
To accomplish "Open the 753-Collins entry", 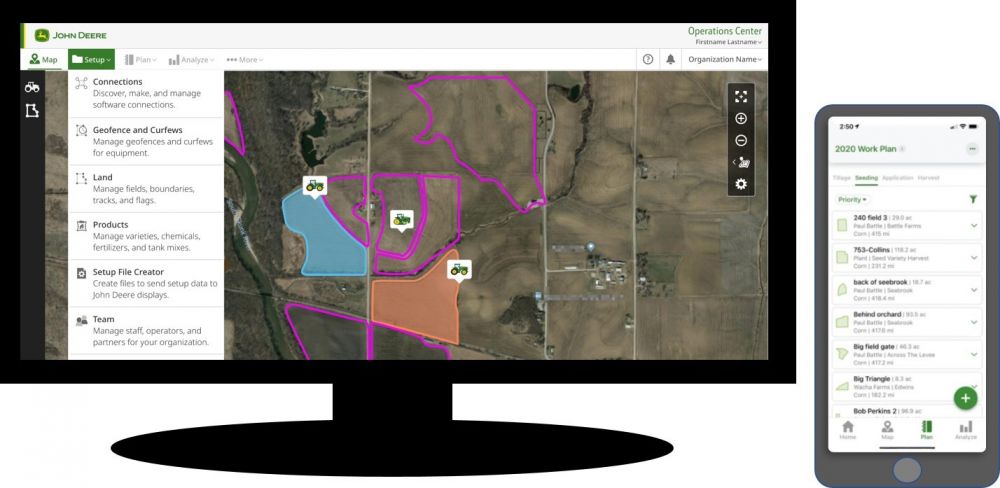I will pyautogui.click(x=907, y=258).
